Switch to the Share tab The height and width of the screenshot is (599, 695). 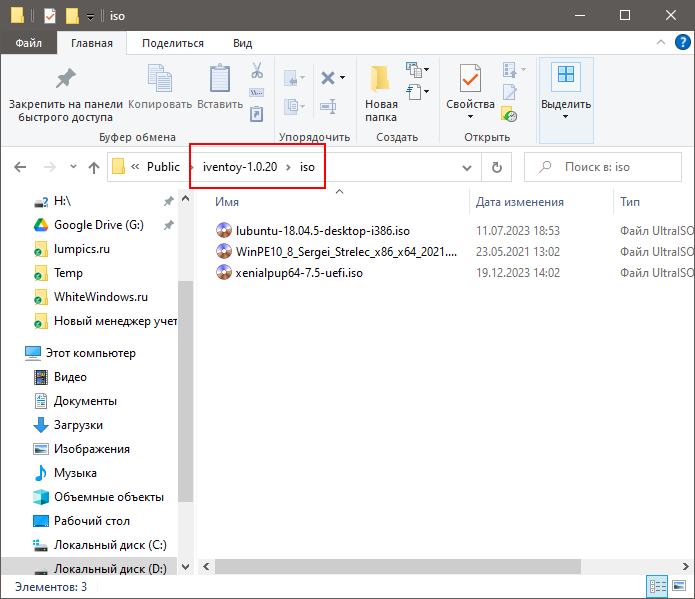click(x=173, y=43)
